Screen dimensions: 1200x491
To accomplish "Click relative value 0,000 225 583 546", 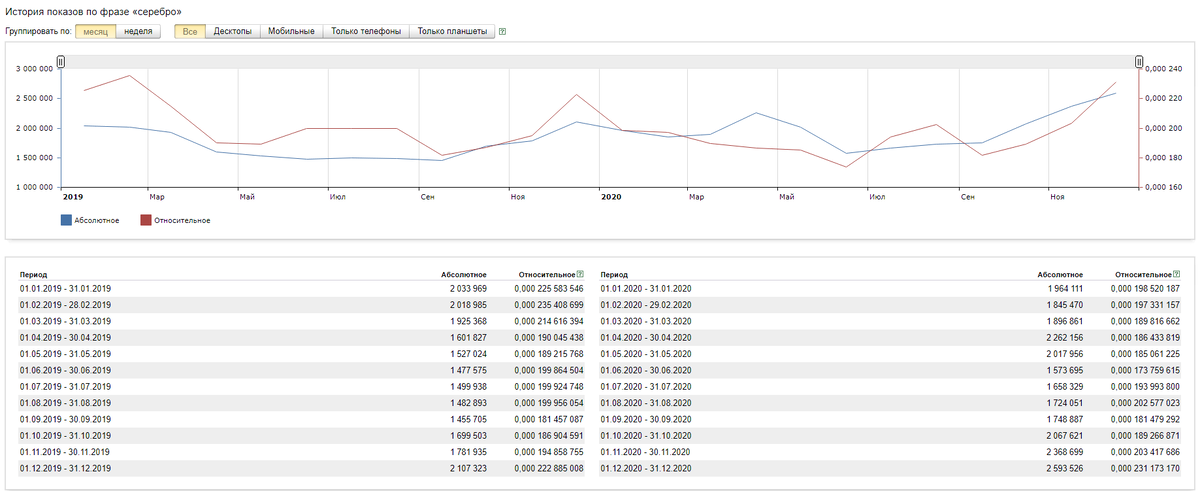I will coord(548,288).
